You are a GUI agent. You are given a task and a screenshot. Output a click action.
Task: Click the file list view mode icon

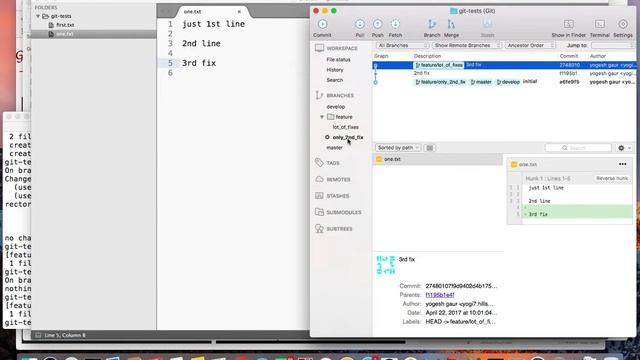(430, 148)
